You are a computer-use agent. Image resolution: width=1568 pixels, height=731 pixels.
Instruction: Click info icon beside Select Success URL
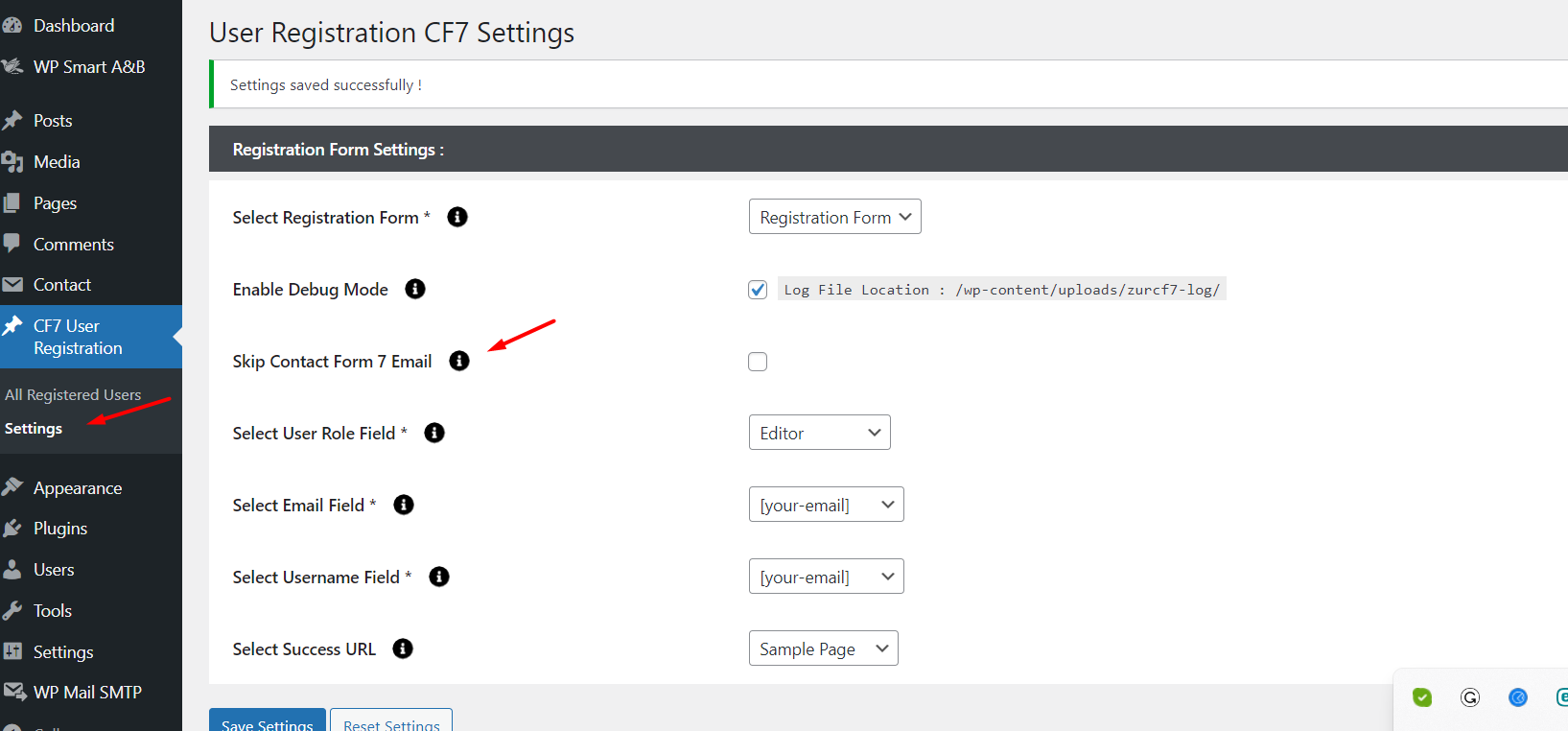coord(403,648)
